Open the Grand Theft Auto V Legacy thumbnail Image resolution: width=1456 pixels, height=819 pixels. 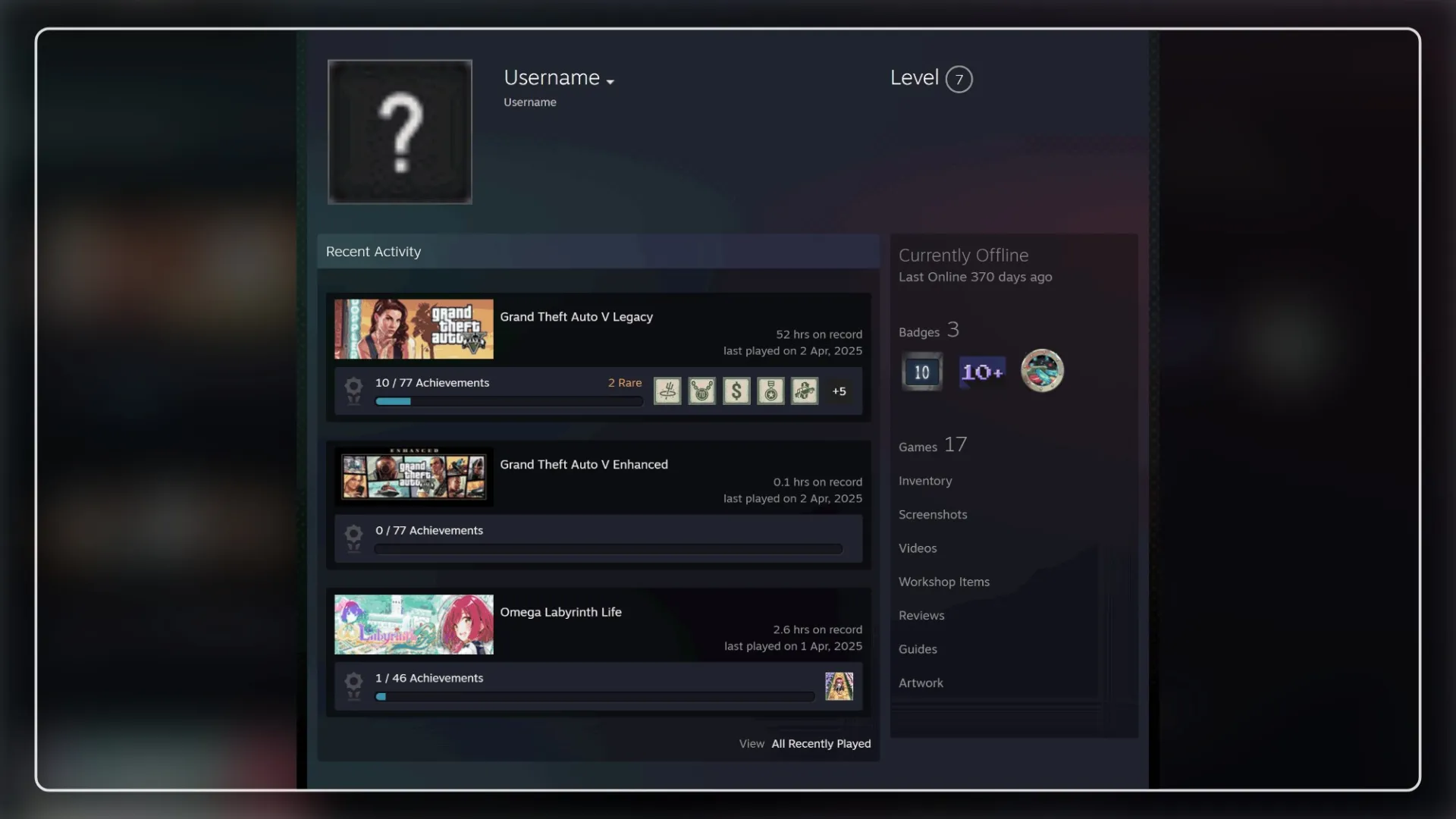[x=414, y=329]
